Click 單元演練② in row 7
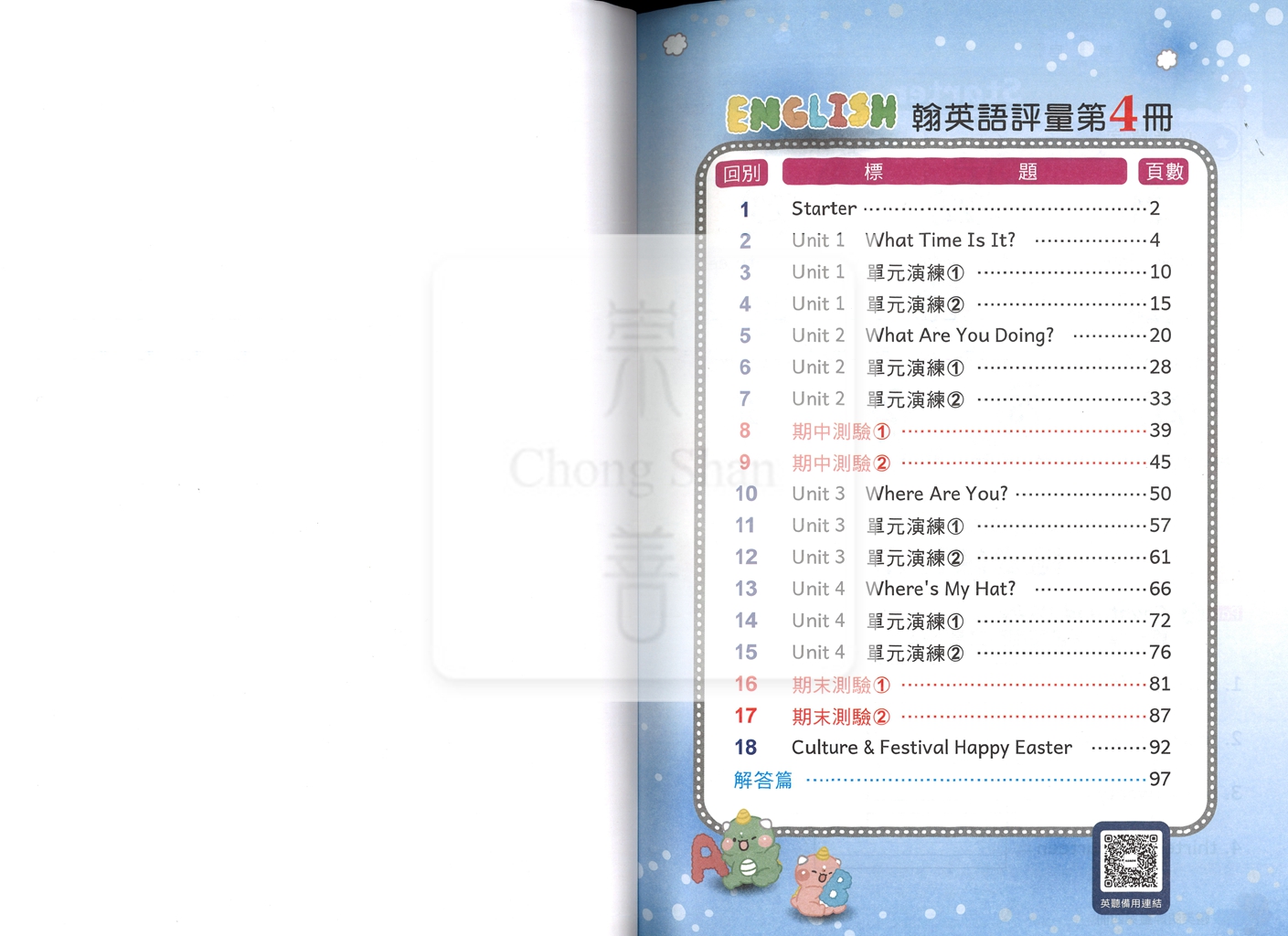This screenshot has height=936, width=1288. (915, 399)
